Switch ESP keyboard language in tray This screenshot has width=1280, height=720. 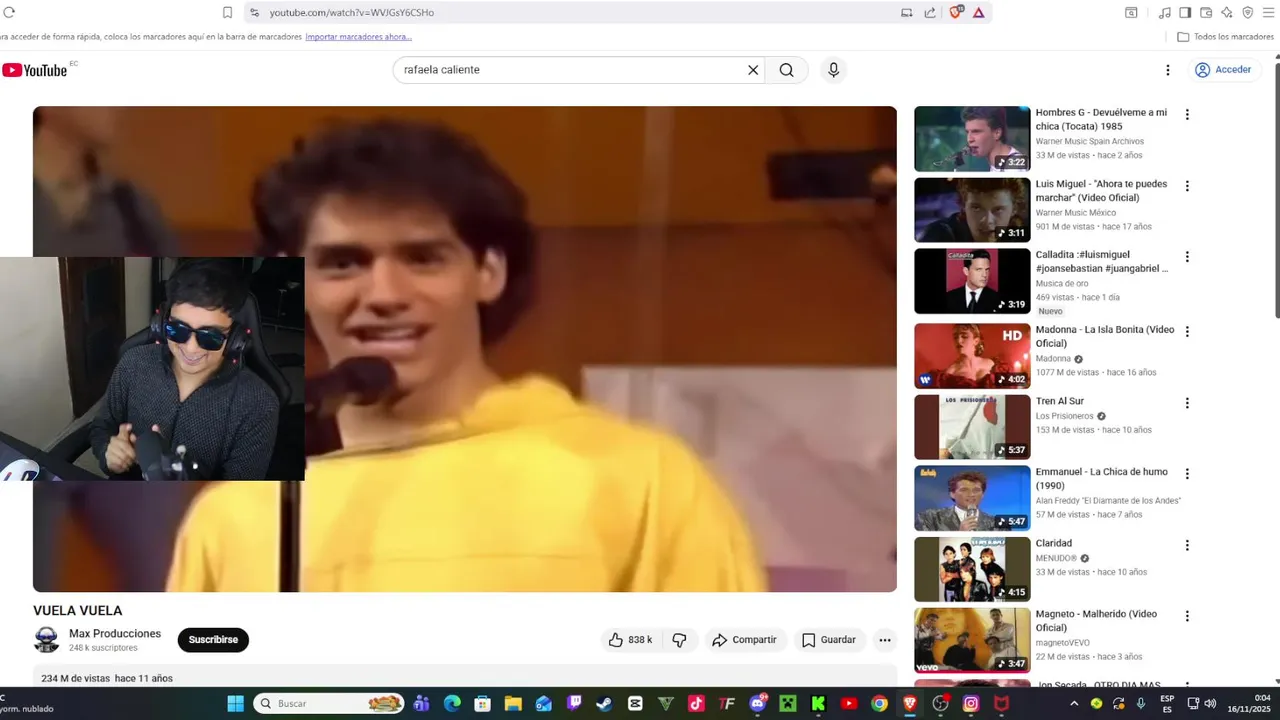1167,704
